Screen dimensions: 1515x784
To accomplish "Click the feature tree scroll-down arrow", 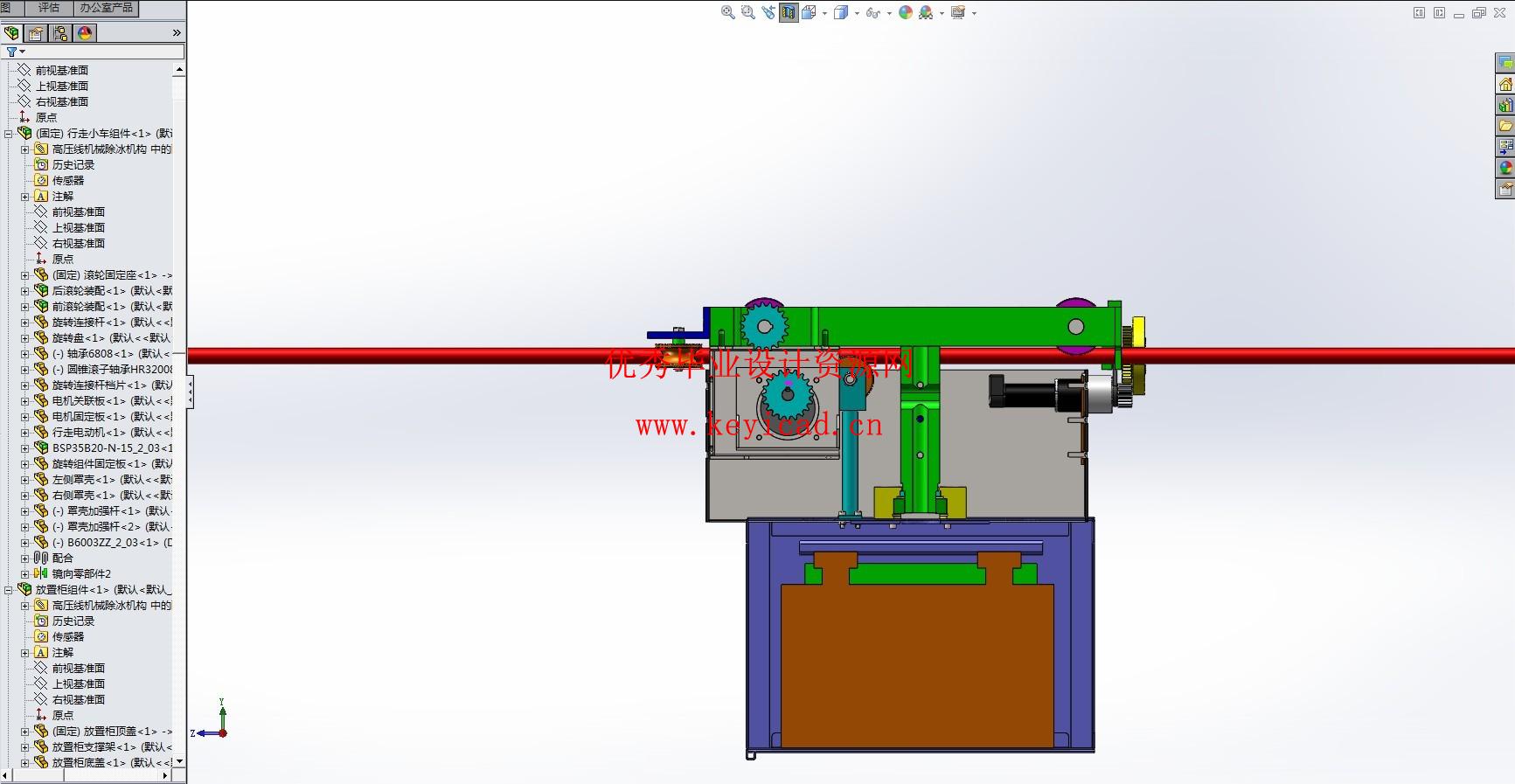I will 179,761.
